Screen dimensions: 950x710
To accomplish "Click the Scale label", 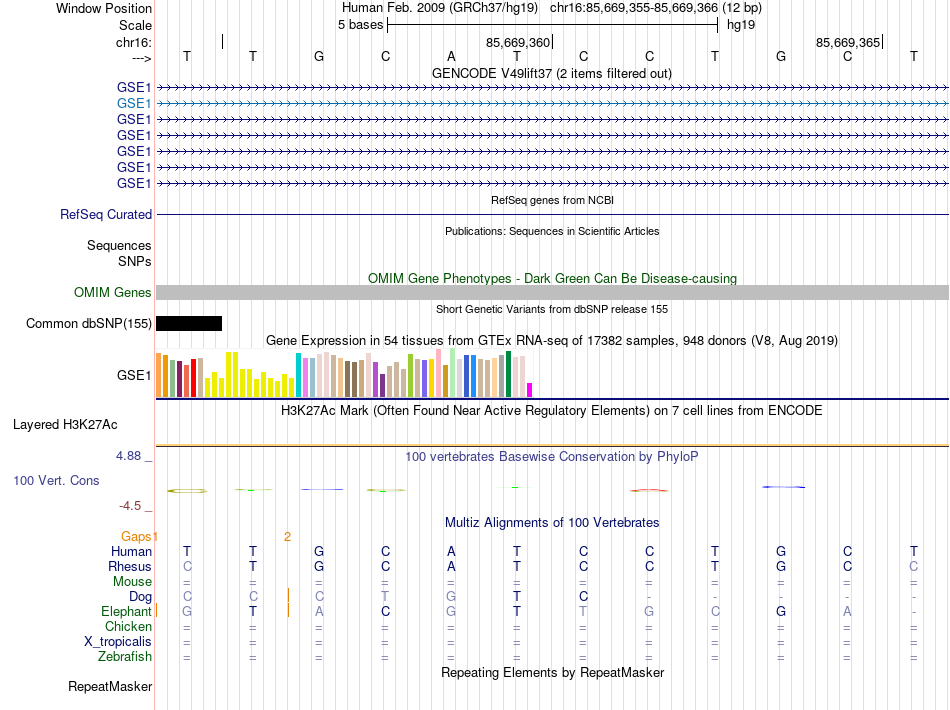I will [135, 25].
